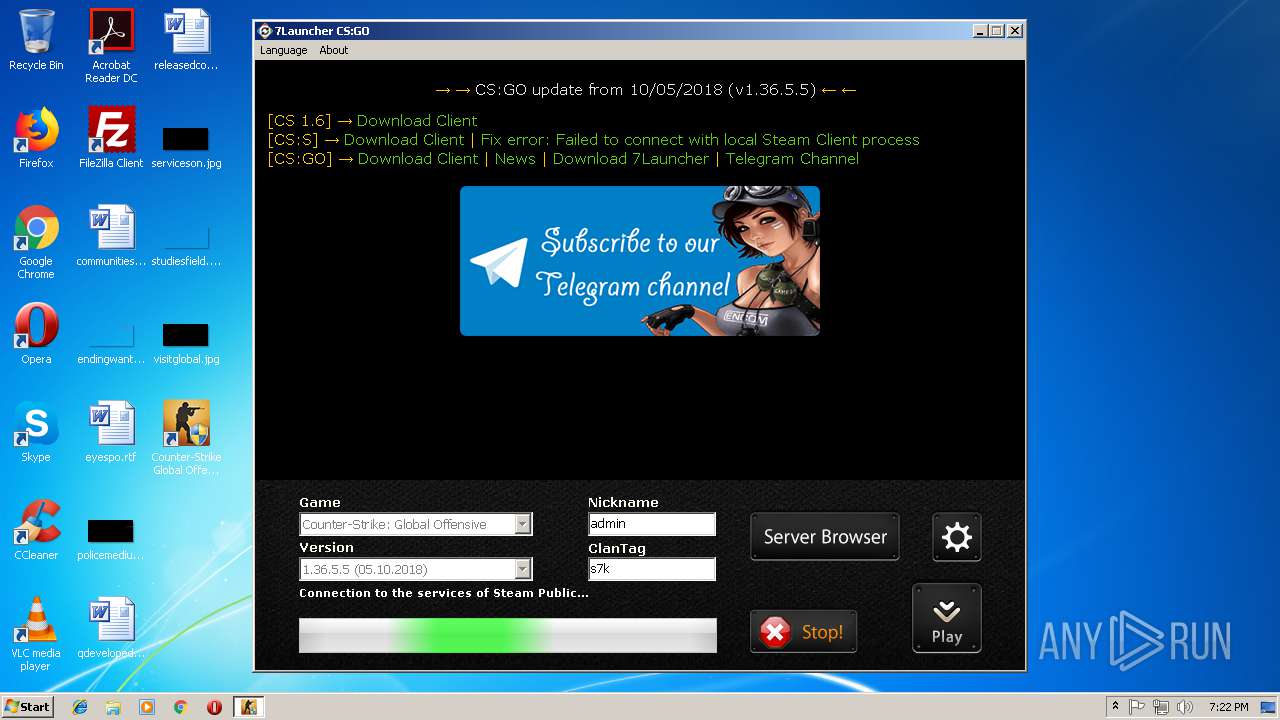Switch to 7Launcher taskbar button
Image resolution: width=1280 pixels, height=720 pixels.
point(248,707)
